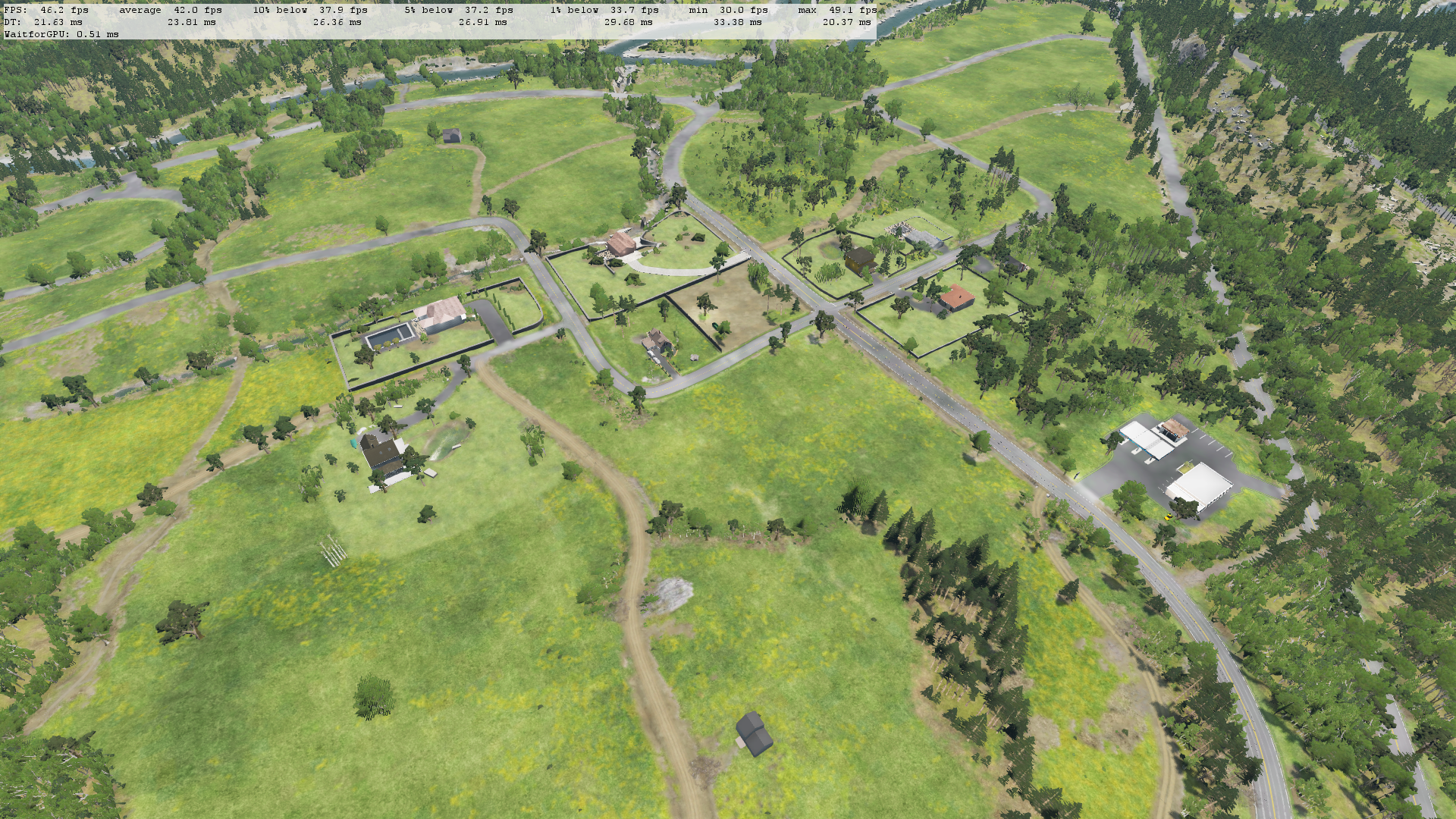Click the house beside the swimming pool
Viewport: 1456px width, 819px height.
pyautogui.click(x=440, y=314)
